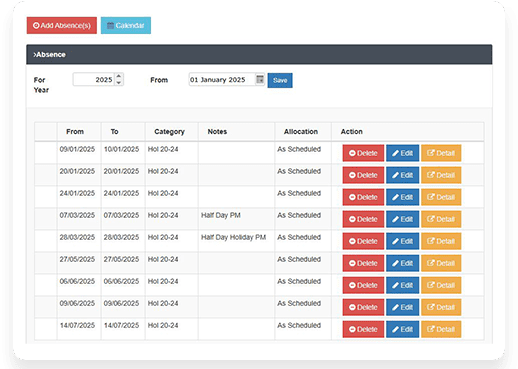Click 'Hol 20-24' in the 14/07/2025 row
This screenshot has height=369, width=518.
[x=163, y=325]
